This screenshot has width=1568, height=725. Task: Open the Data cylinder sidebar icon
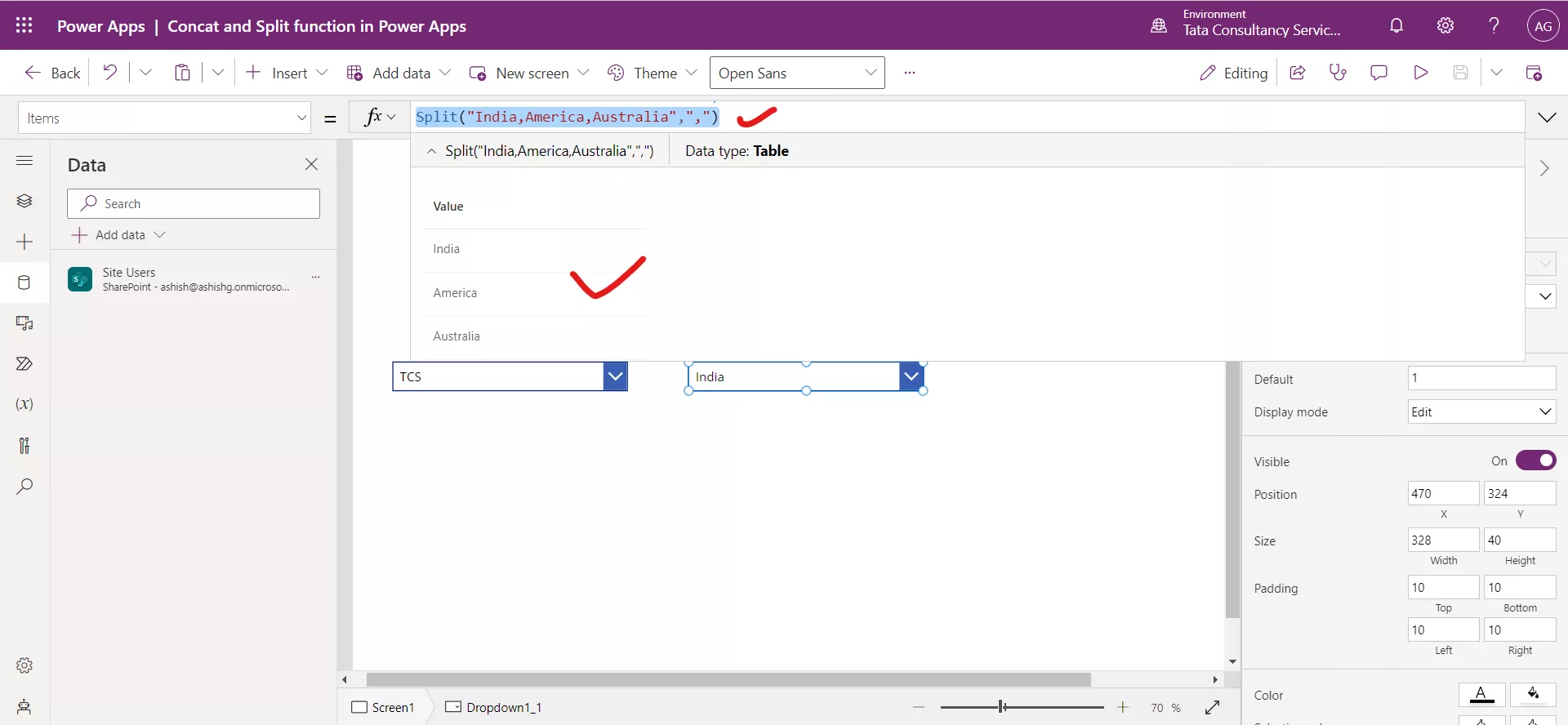(x=24, y=282)
